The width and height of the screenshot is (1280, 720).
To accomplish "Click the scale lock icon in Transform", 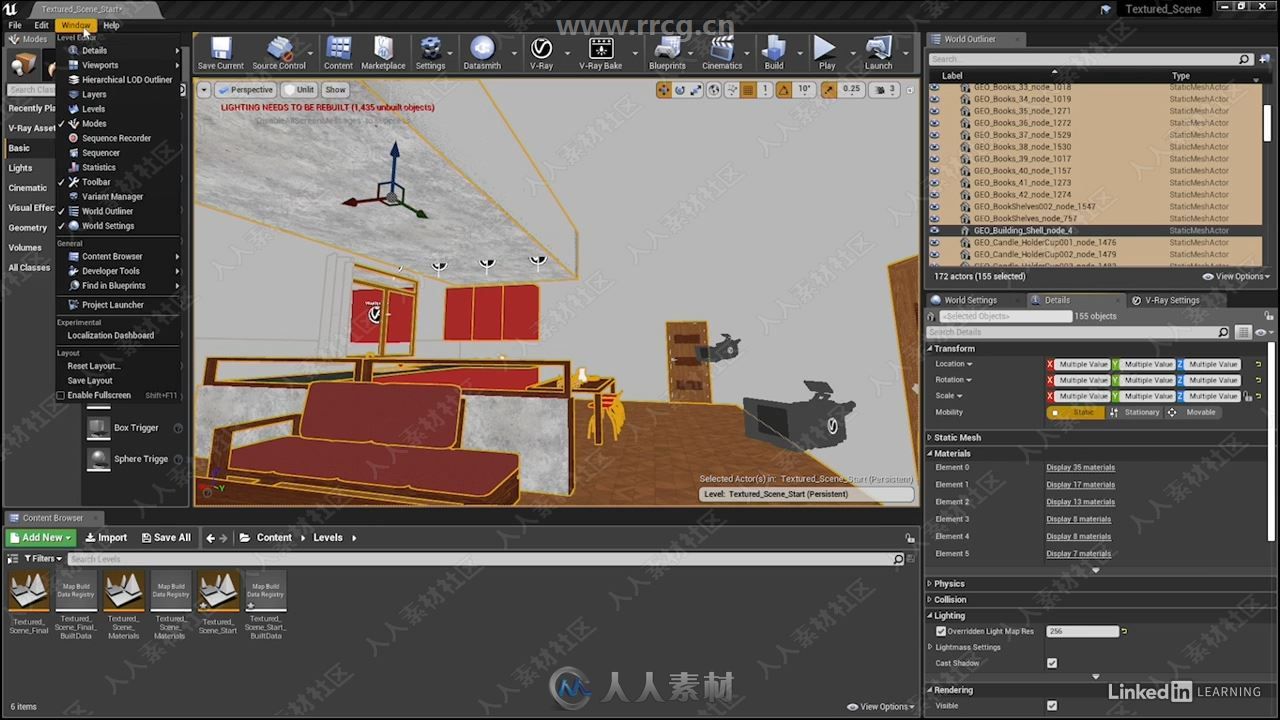I will coord(1248,396).
